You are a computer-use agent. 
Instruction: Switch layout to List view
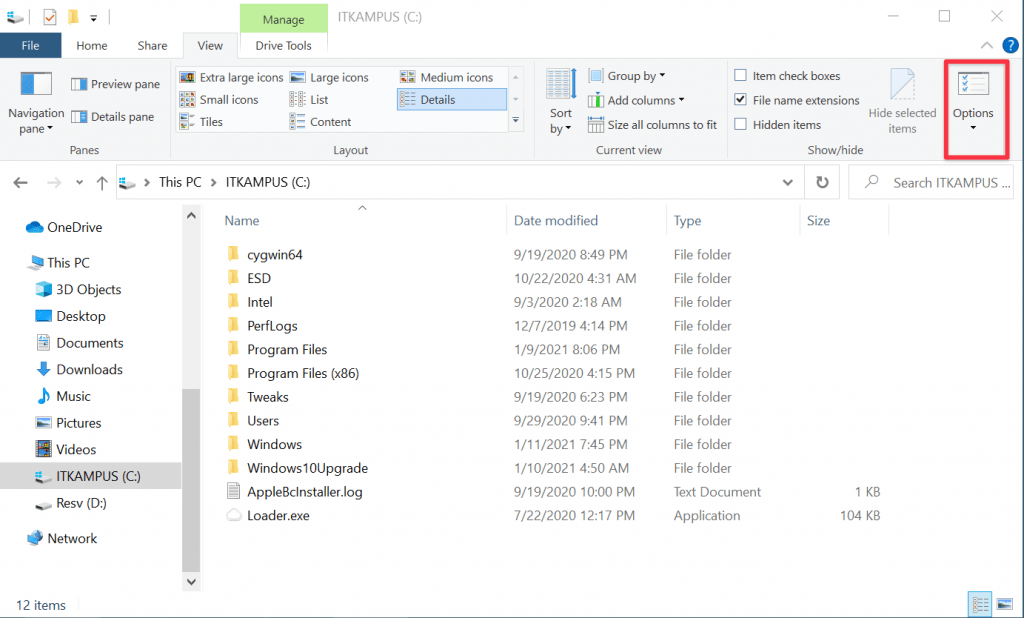pyautogui.click(x=309, y=99)
